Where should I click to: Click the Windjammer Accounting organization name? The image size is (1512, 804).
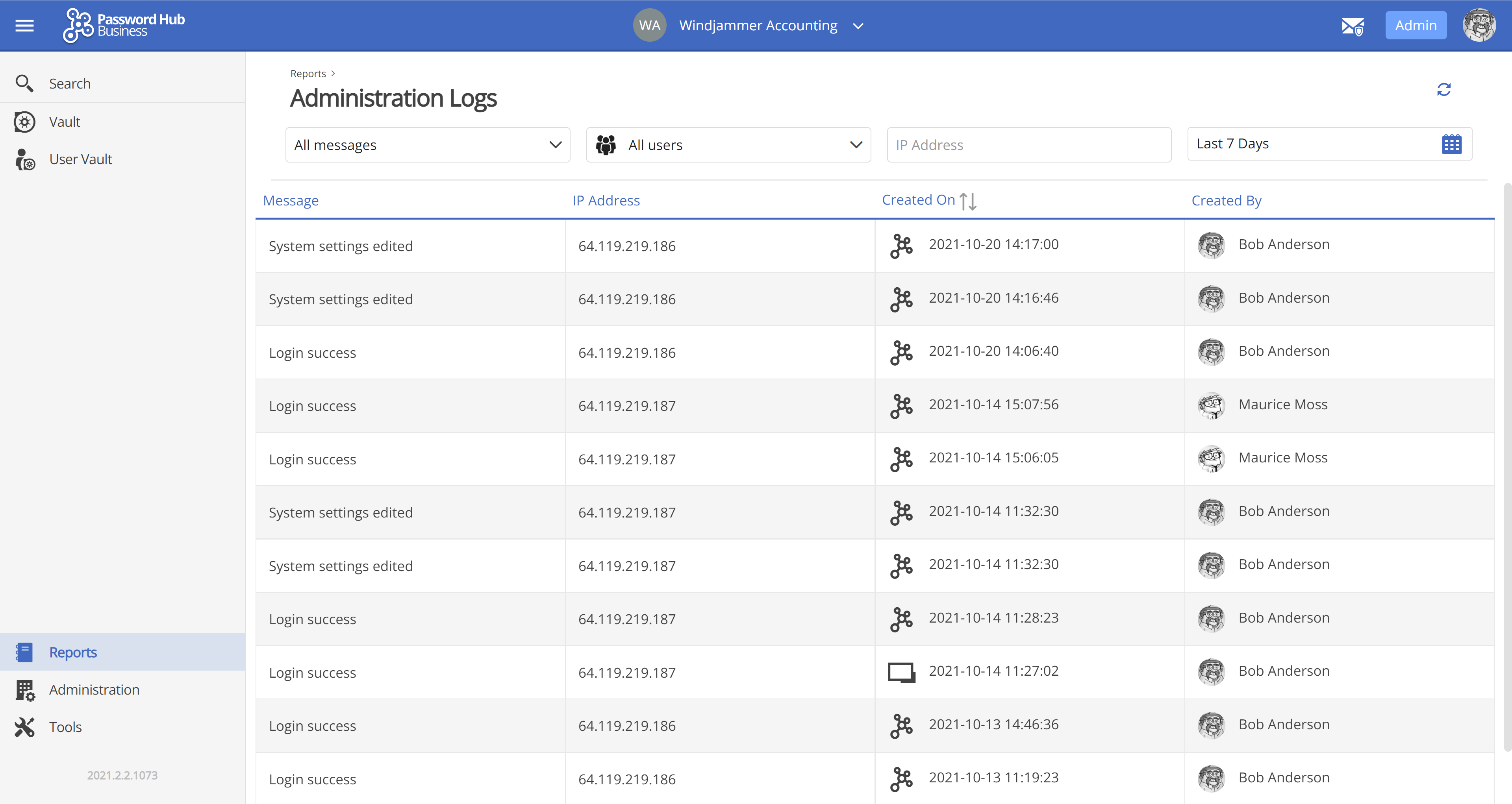[758, 25]
